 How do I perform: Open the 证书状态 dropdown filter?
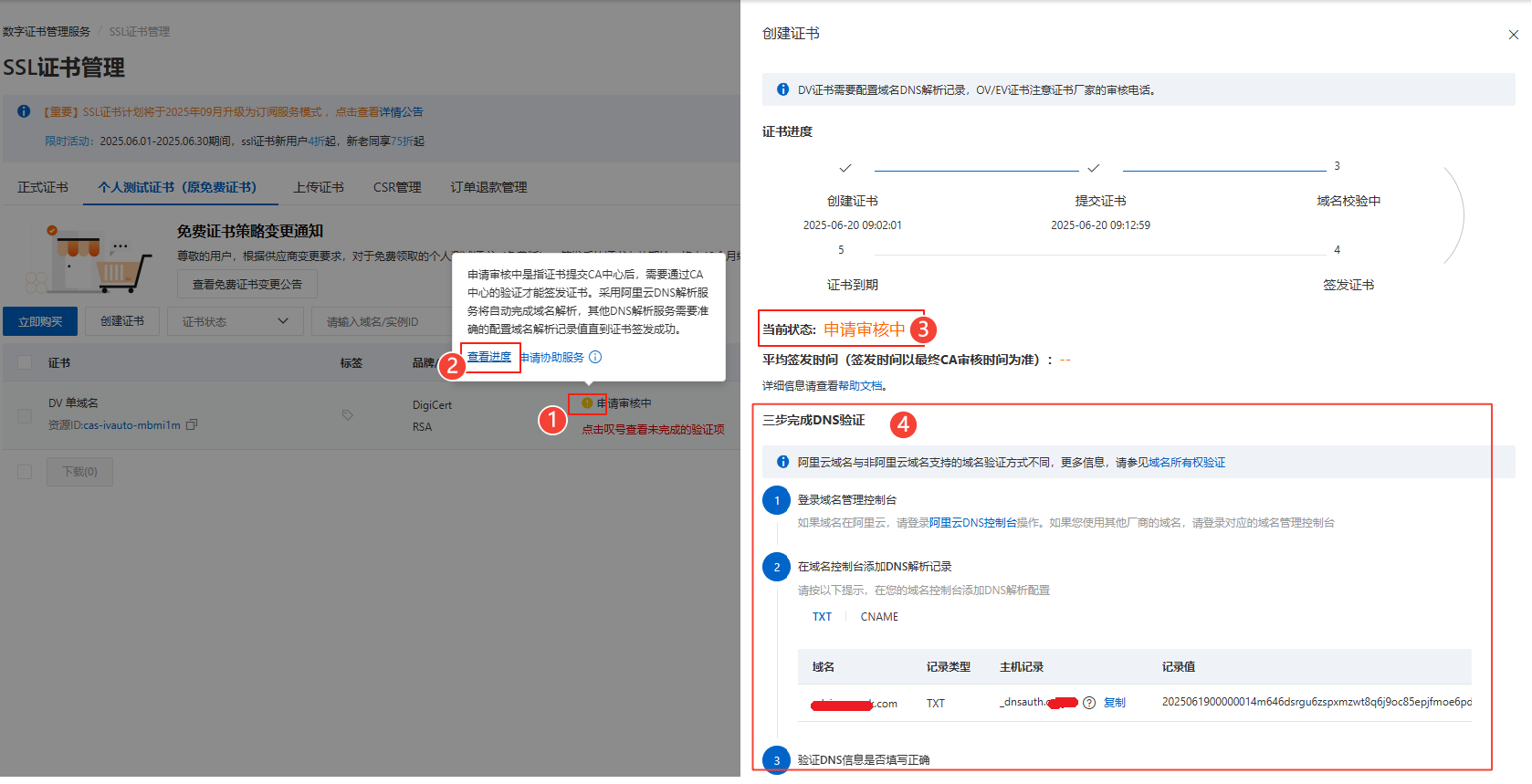pyautogui.click(x=235, y=321)
